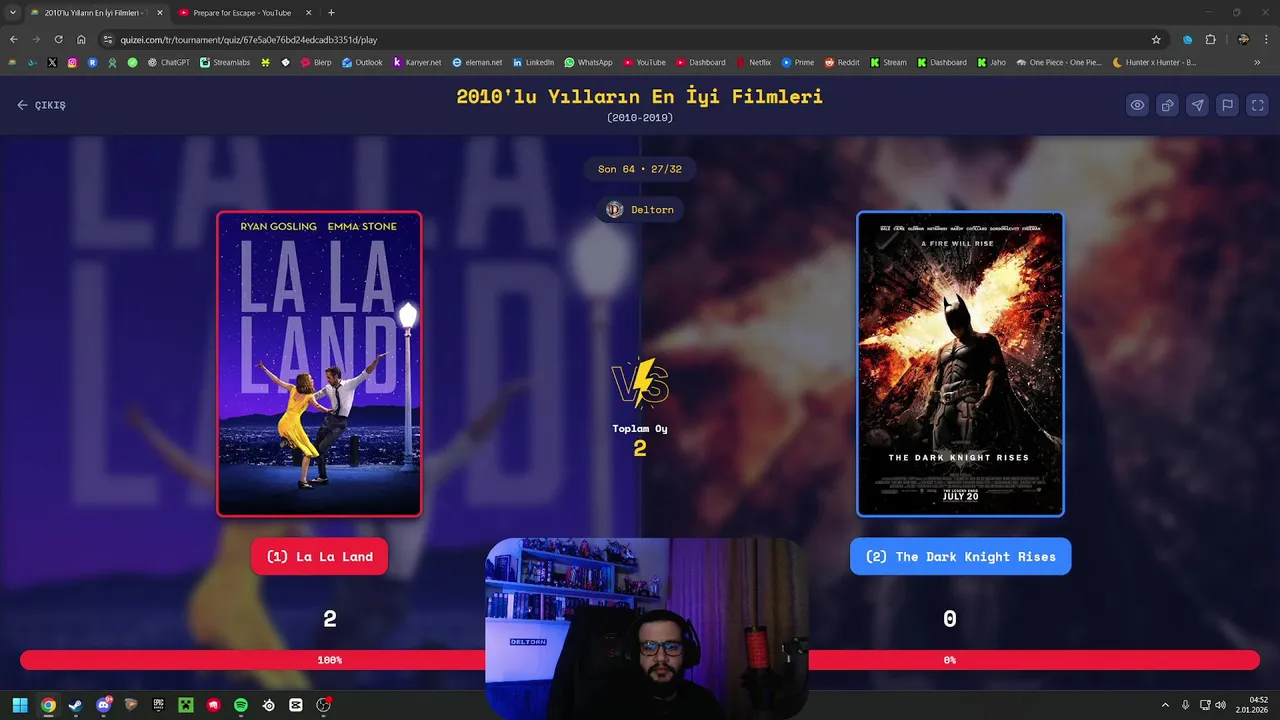1280x720 pixels.
Task: Open OBS Studio from the taskbar
Action: coord(323,705)
